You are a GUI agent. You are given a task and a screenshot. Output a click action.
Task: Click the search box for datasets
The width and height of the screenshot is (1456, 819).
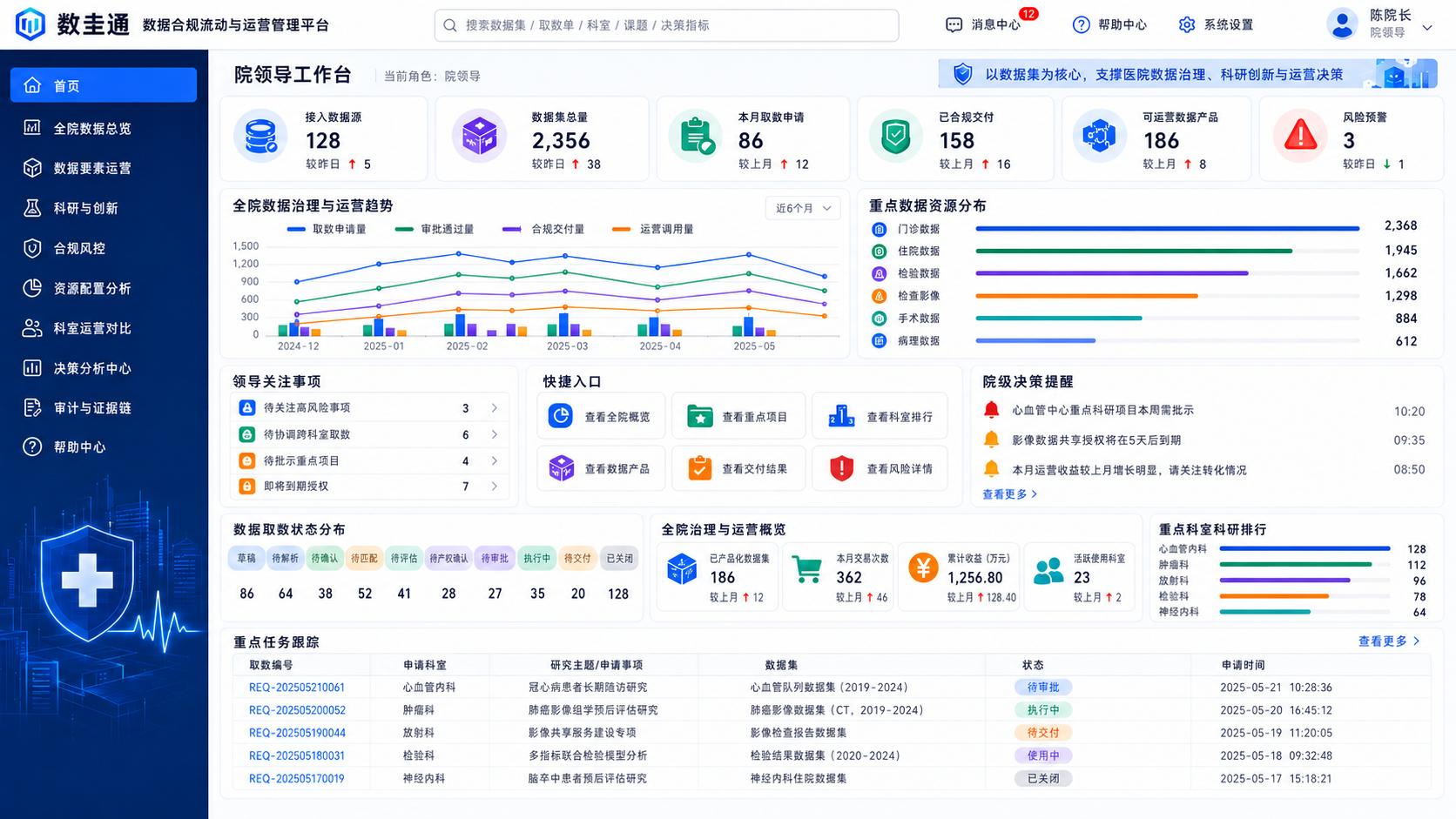click(x=666, y=25)
